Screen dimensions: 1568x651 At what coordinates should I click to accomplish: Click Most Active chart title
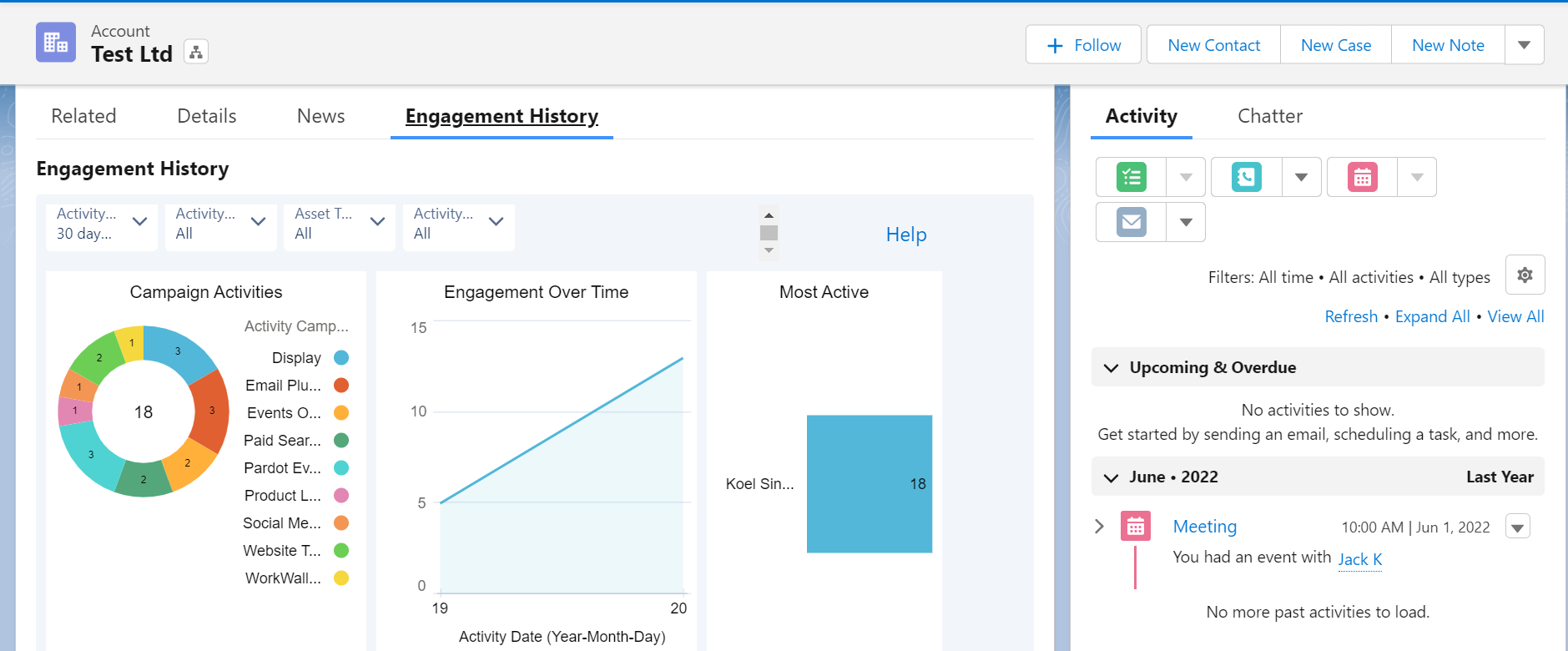(824, 292)
